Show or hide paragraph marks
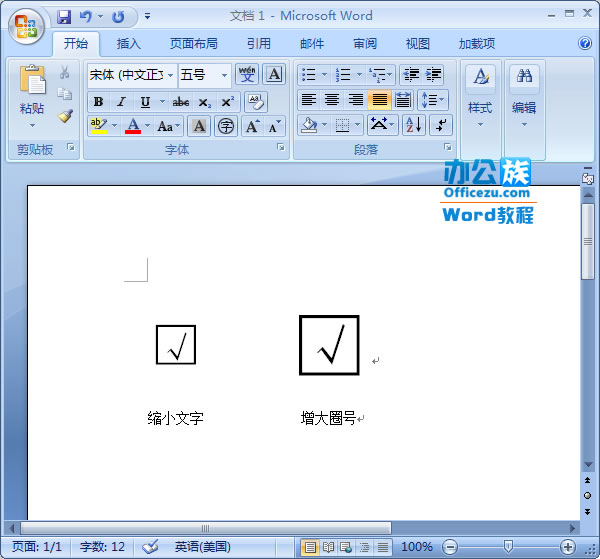The height and width of the screenshot is (559, 600). (x=441, y=125)
